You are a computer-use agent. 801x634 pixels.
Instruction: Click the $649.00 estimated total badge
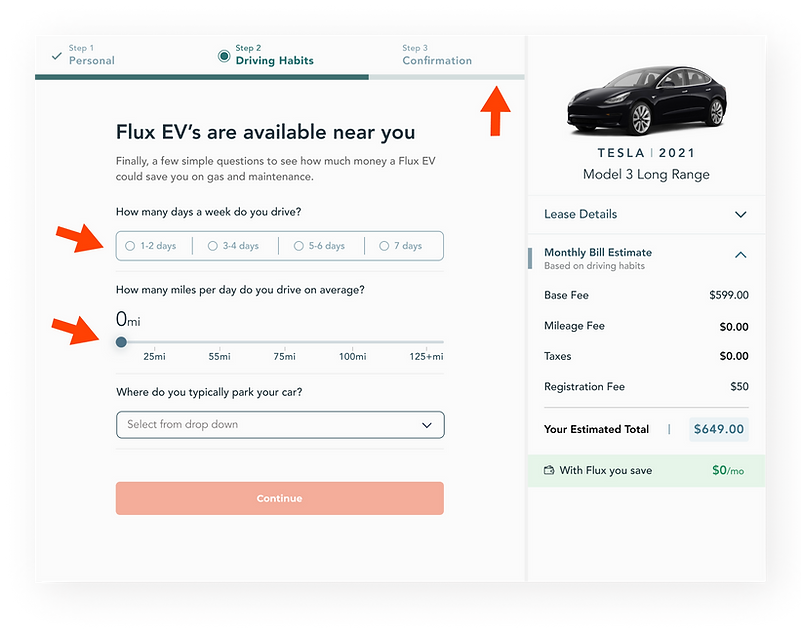(719, 429)
